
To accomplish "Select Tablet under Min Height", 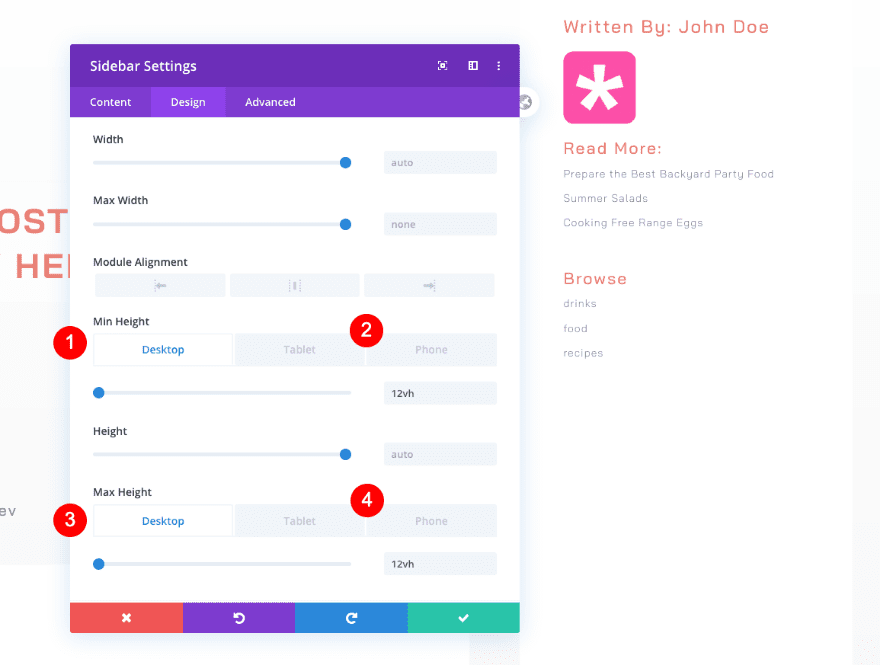I will point(299,350).
